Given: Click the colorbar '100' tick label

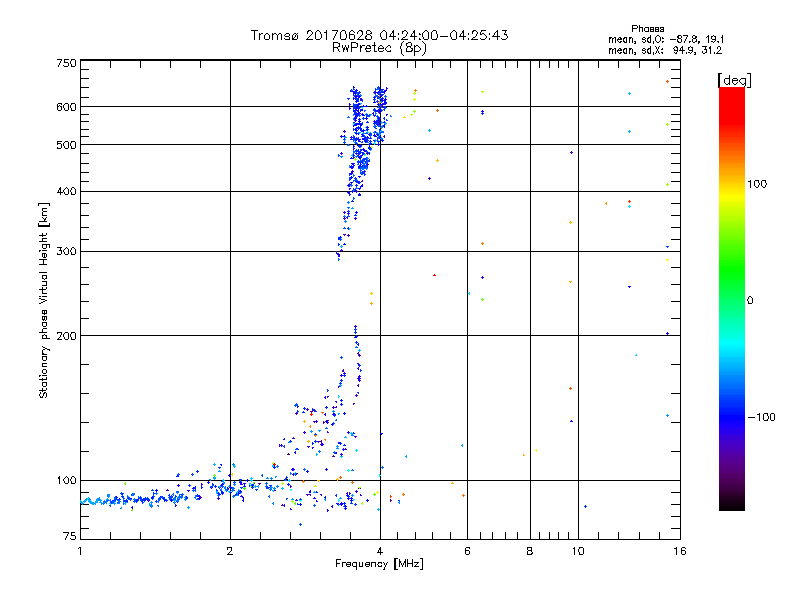Looking at the screenshot, I should click(x=757, y=184).
